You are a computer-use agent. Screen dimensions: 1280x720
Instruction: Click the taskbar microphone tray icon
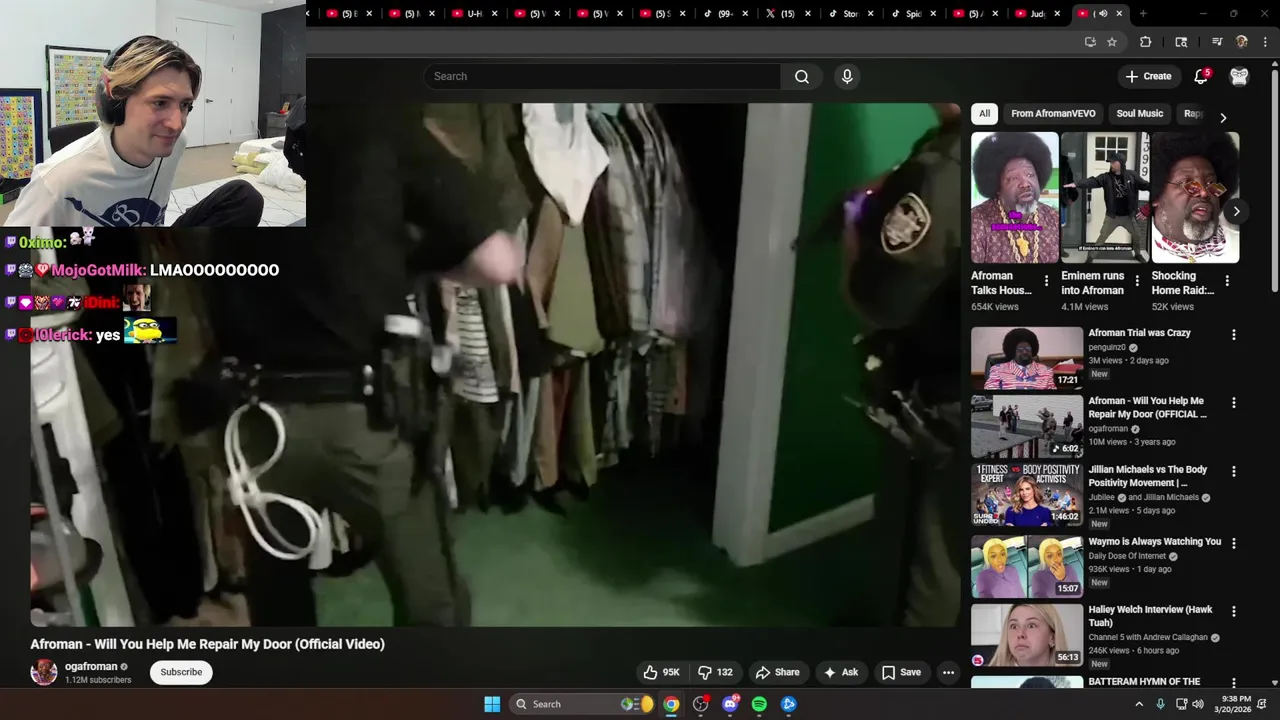coord(1160,704)
